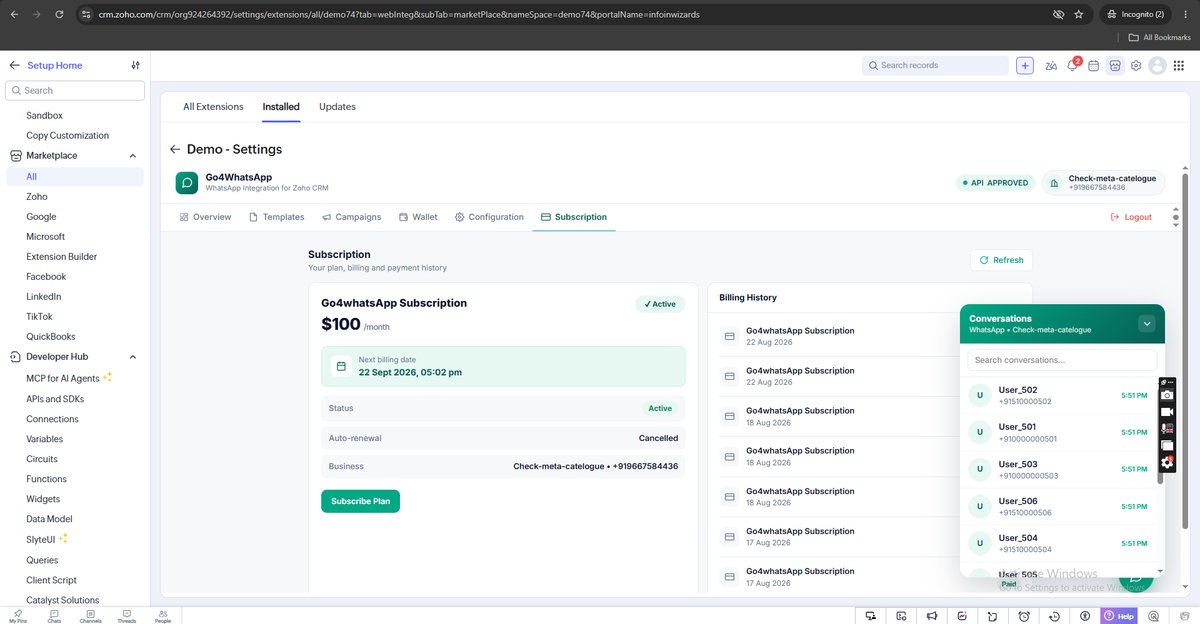Click the Subscribe Plan button
The image size is (1200, 624).
360,501
